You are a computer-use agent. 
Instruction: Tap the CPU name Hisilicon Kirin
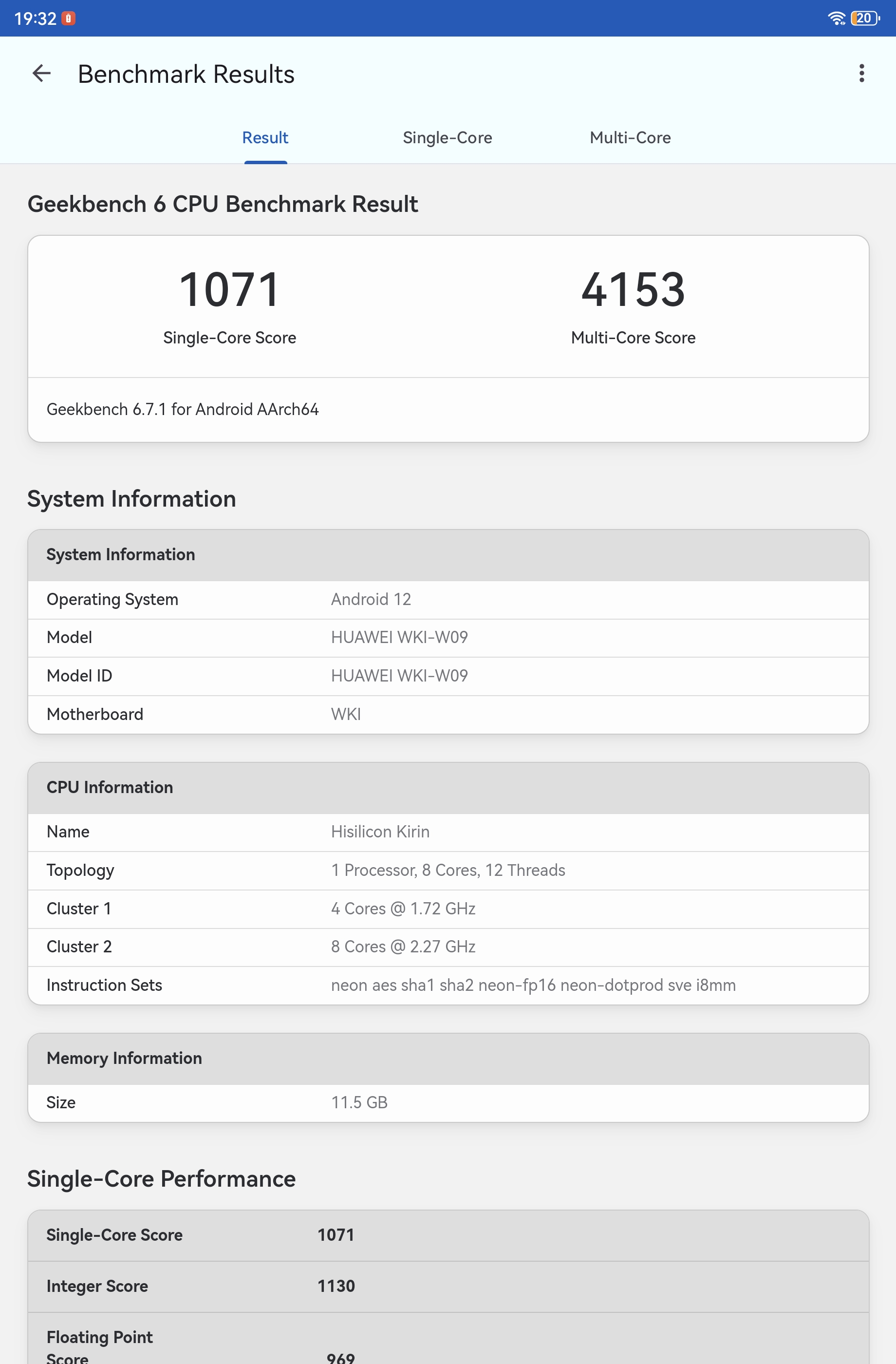(x=380, y=832)
